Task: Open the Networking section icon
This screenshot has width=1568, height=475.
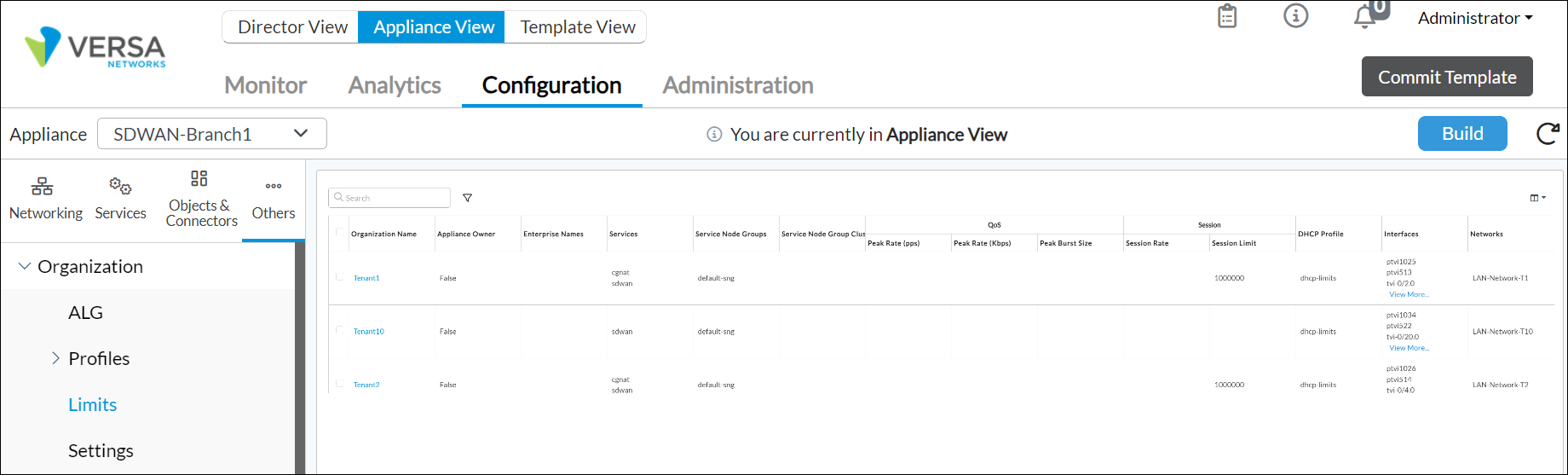Action: (x=43, y=186)
